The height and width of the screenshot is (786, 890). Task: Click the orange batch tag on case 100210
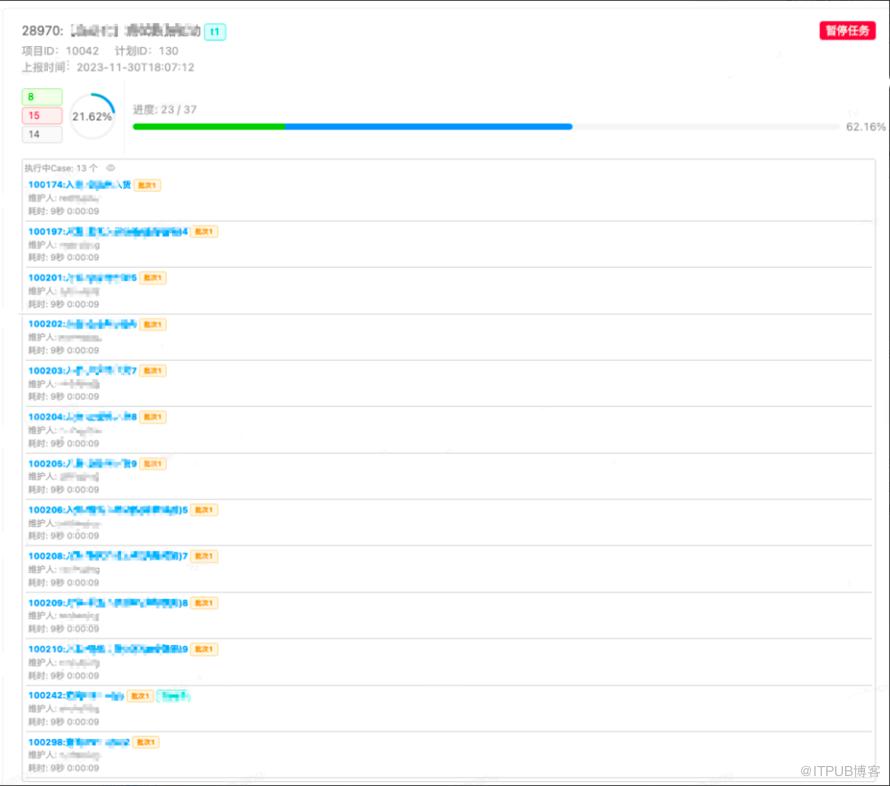click(x=204, y=649)
